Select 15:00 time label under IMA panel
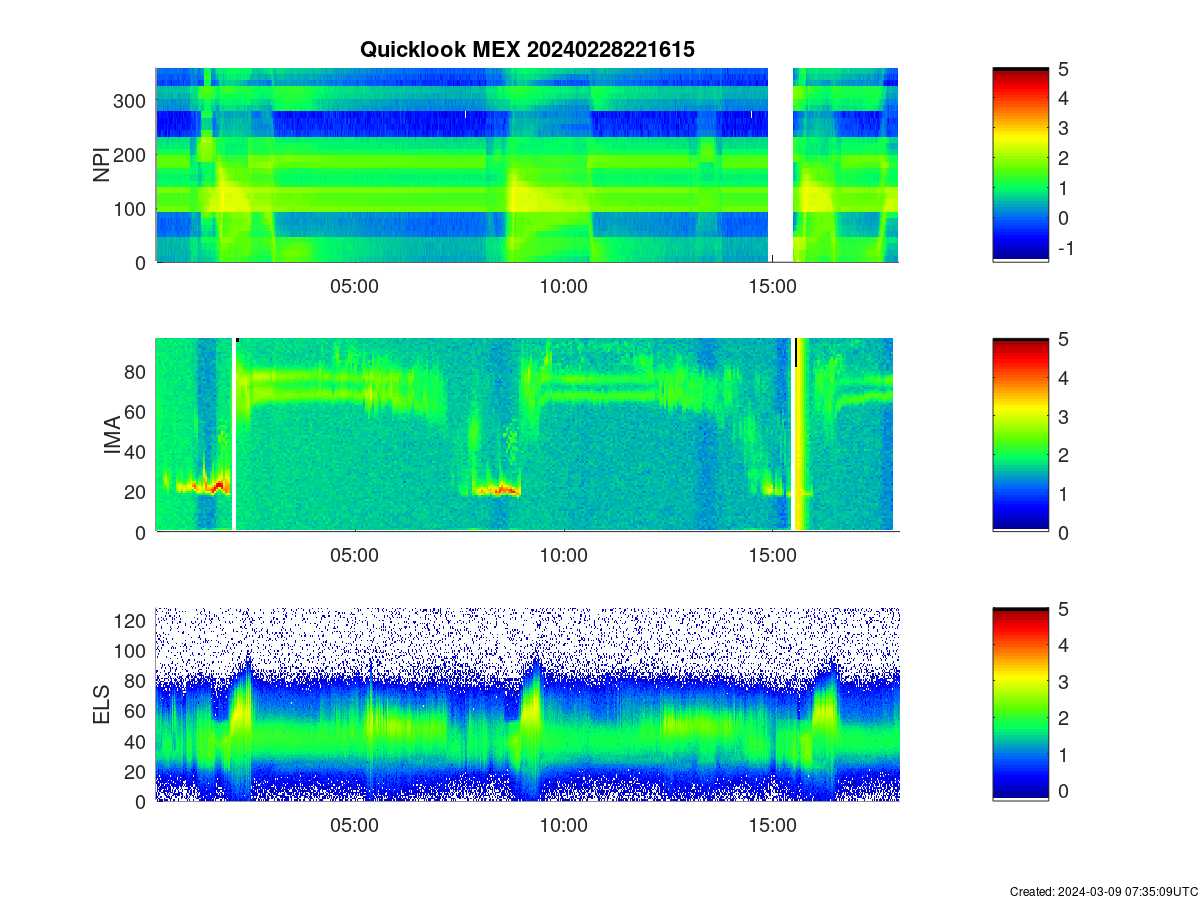The width and height of the screenshot is (1200, 900). coord(772,557)
